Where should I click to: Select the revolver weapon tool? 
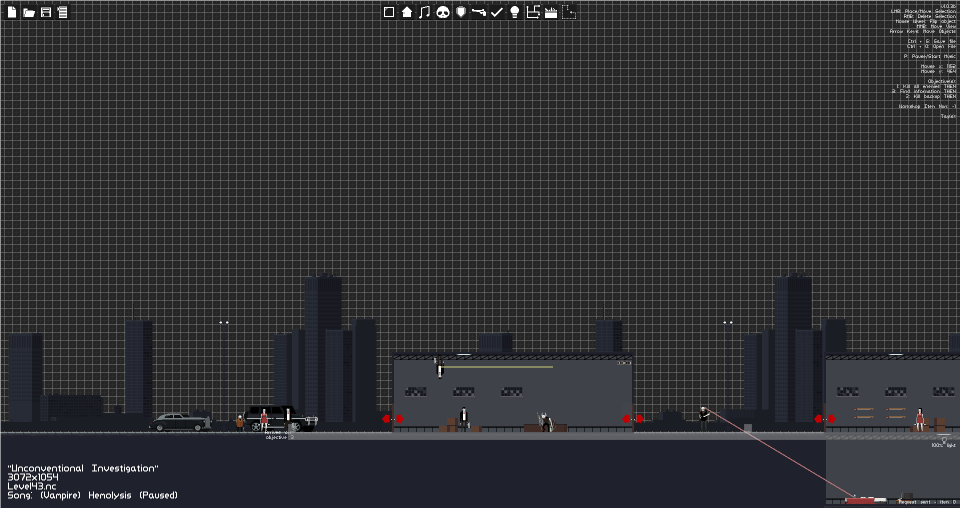tap(479, 12)
